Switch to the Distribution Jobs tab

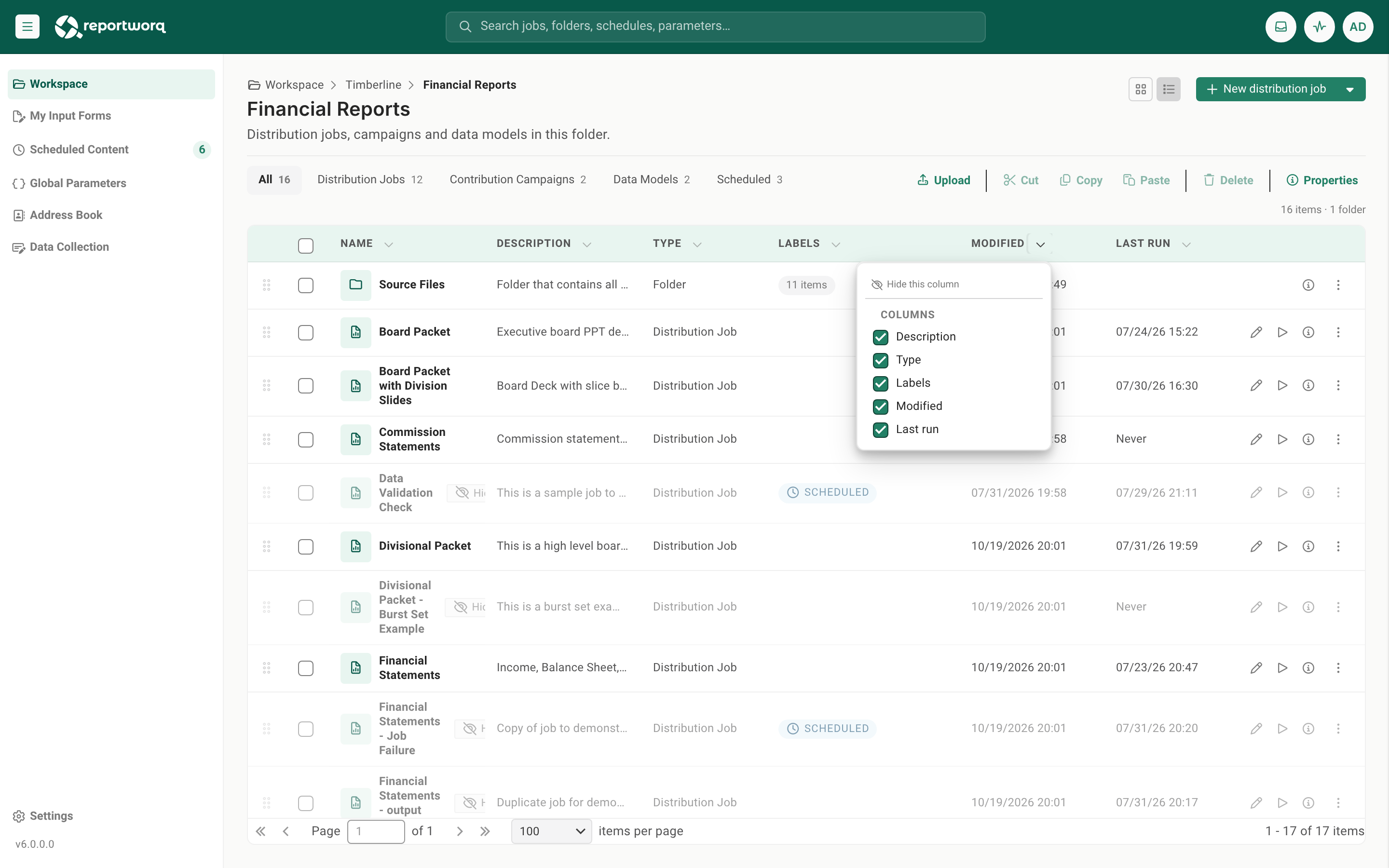point(369,180)
